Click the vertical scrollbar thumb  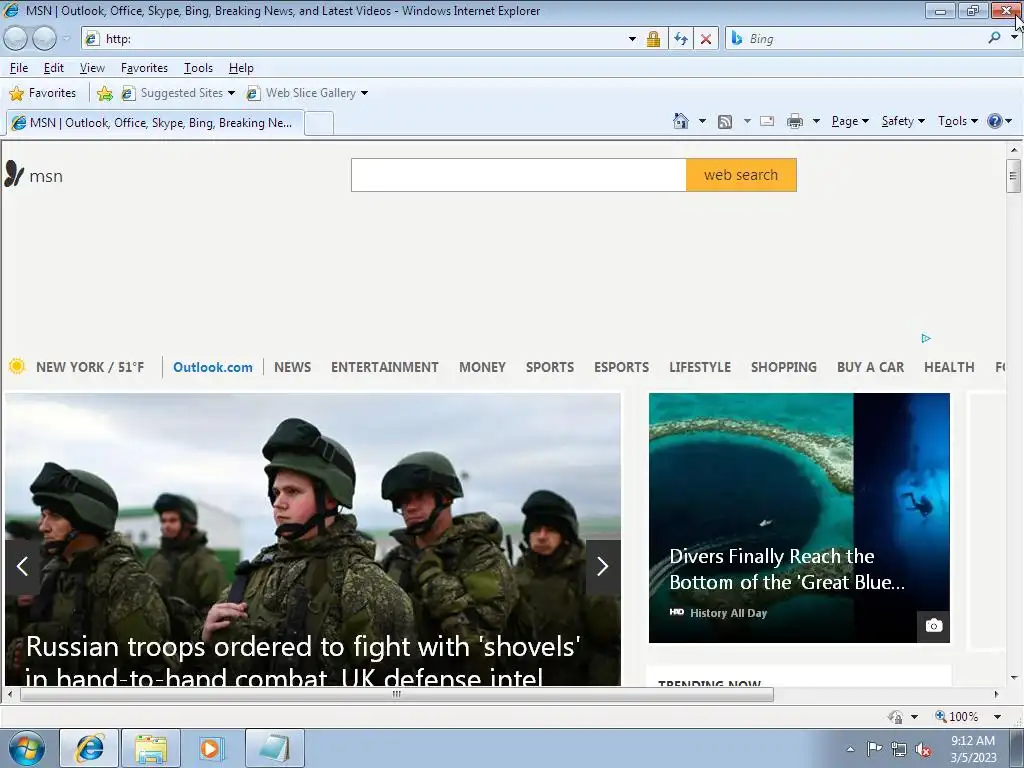tap(1013, 175)
